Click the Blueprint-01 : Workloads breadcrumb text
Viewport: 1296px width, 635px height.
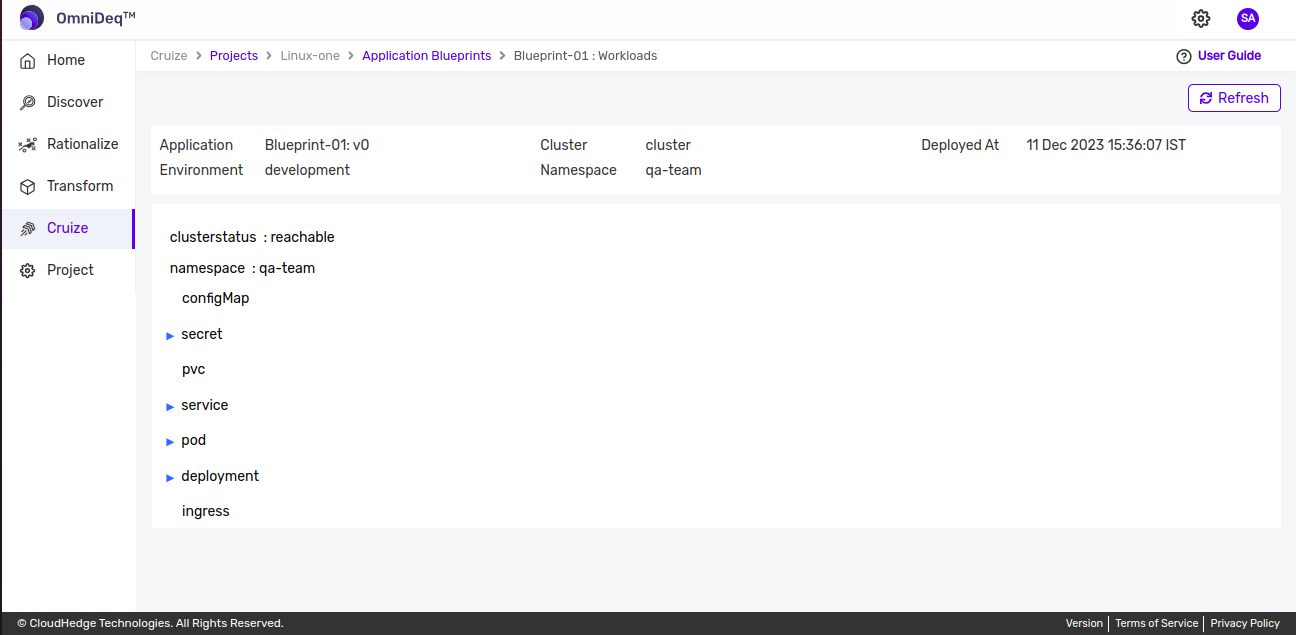(x=585, y=56)
